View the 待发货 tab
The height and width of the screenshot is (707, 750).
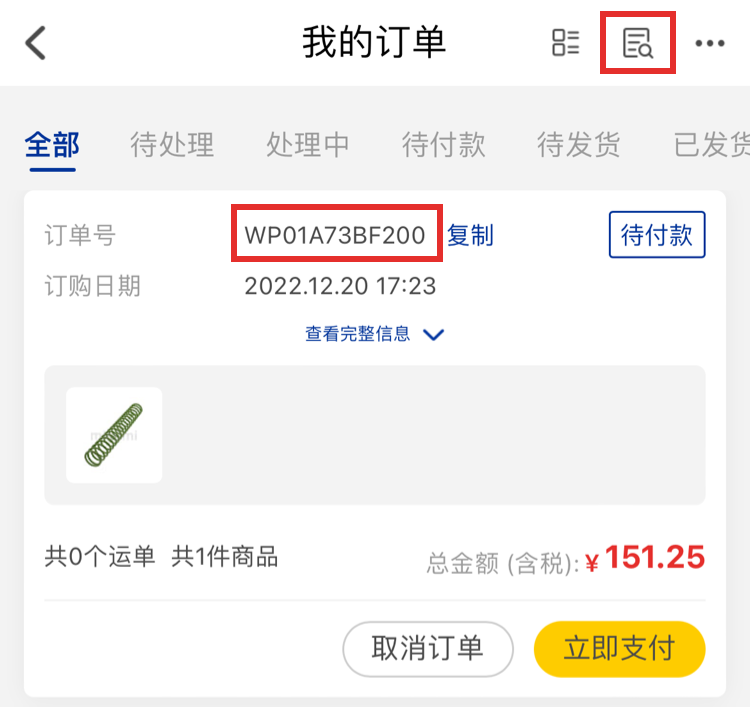(579, 144)
